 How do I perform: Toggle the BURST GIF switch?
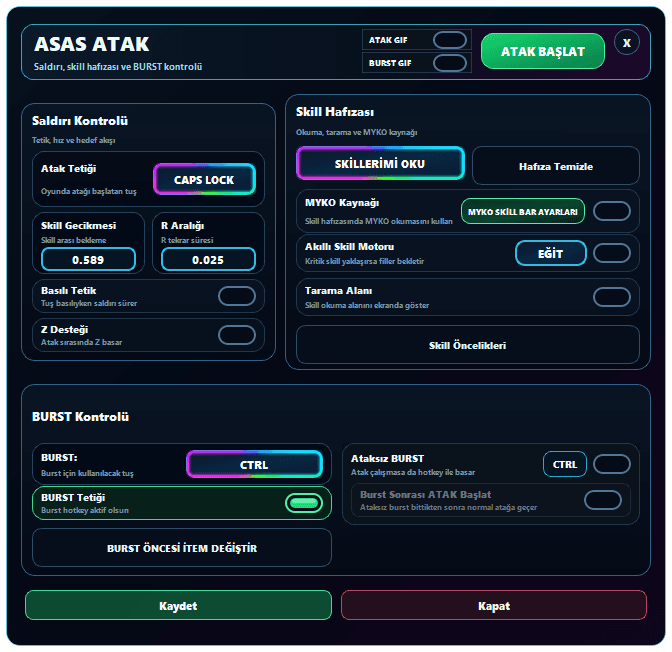(450, 63)
